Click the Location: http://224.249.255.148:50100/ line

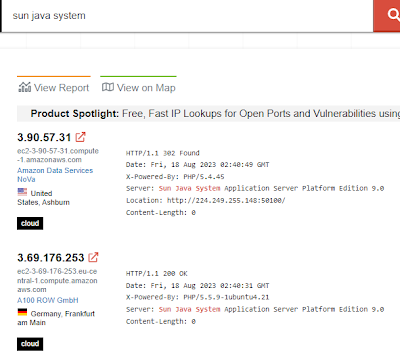[206, 200]
